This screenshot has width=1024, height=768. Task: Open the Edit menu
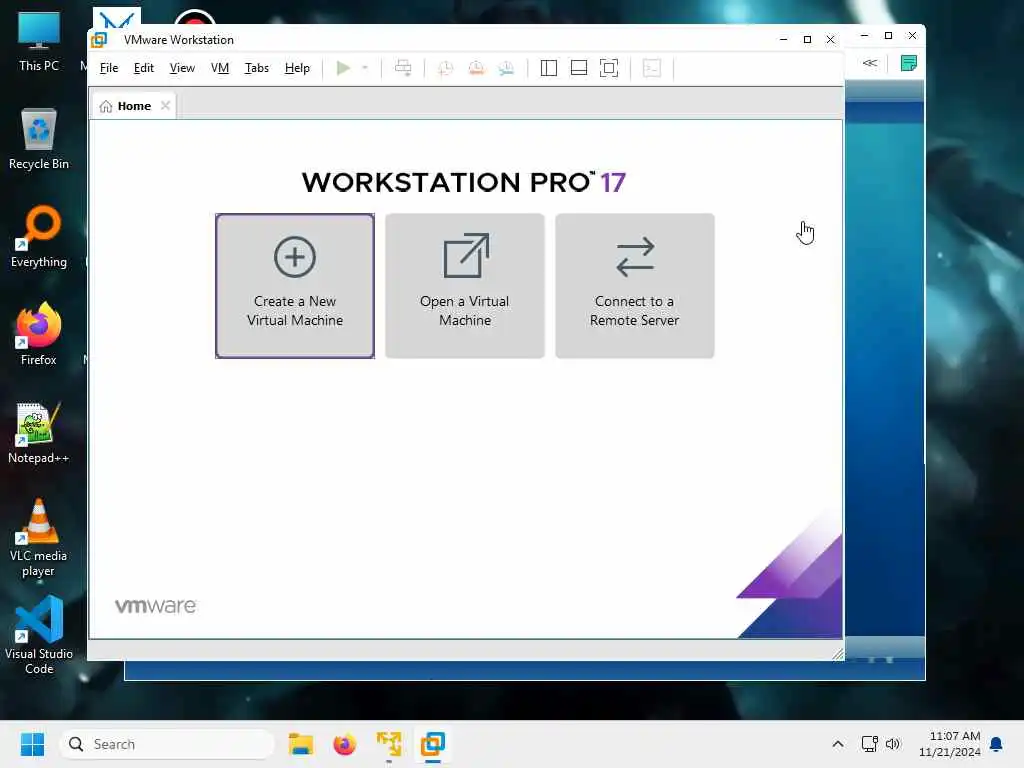pyautogui.click(x=144, y=68)
